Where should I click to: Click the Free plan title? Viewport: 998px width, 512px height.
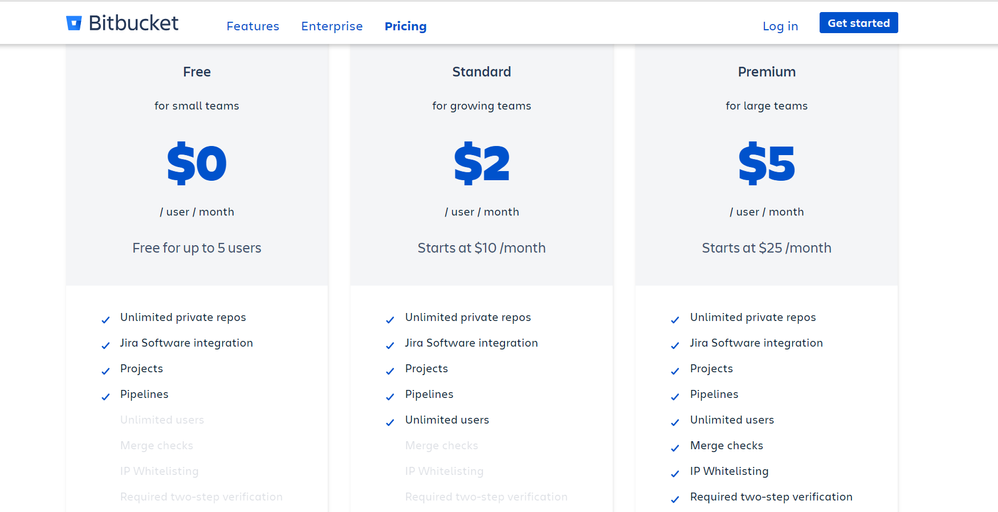[x=197, y=72]
